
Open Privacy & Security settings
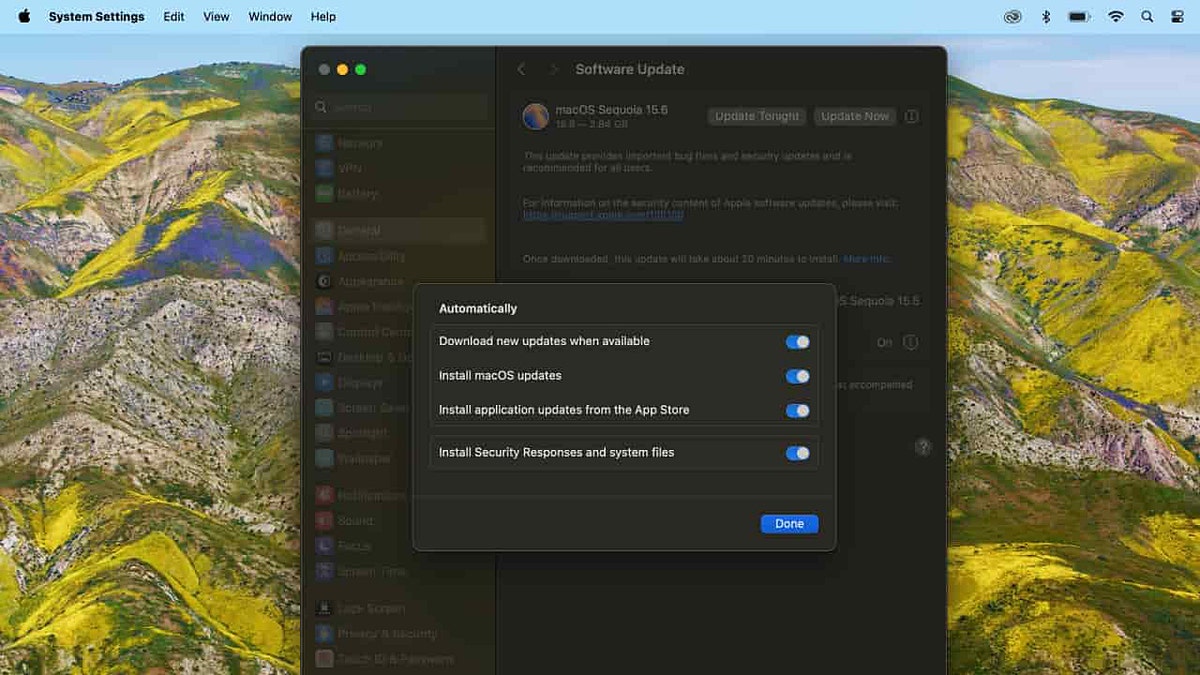click(x=323, y=633)
